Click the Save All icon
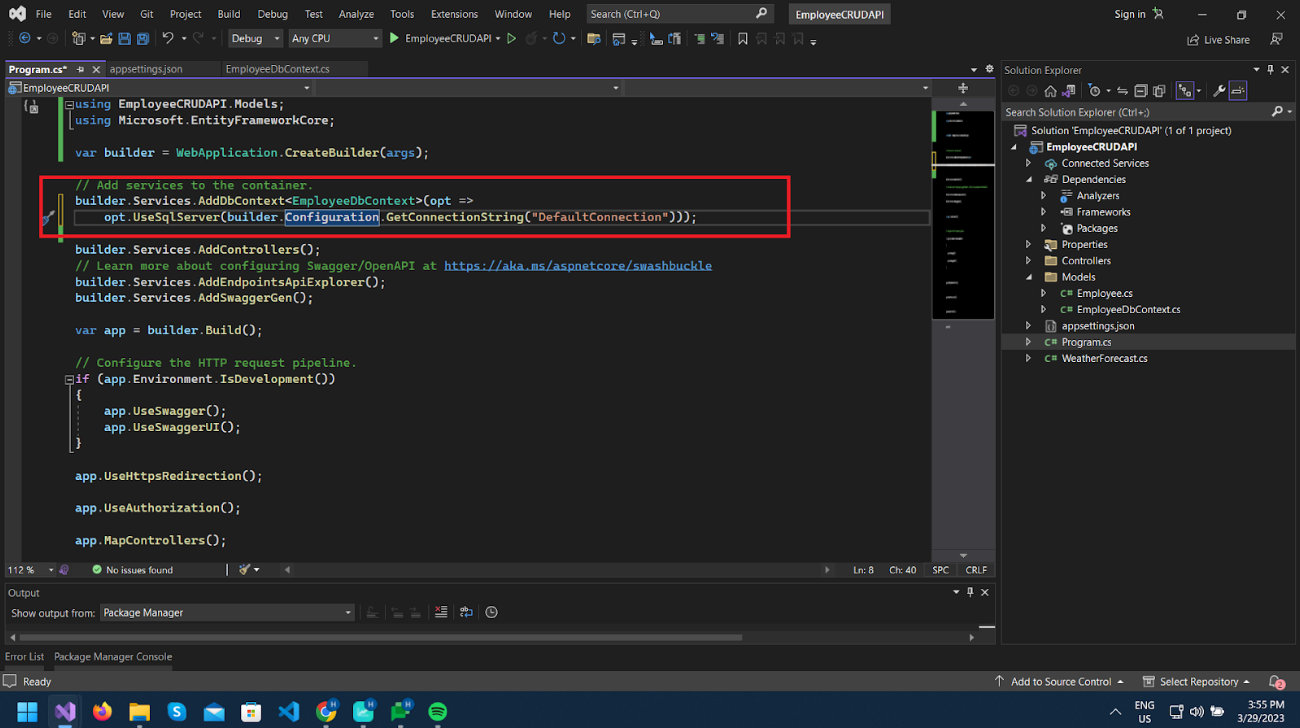The width and height of the screenshot is (1300, 728). click(x=143, y=39)
